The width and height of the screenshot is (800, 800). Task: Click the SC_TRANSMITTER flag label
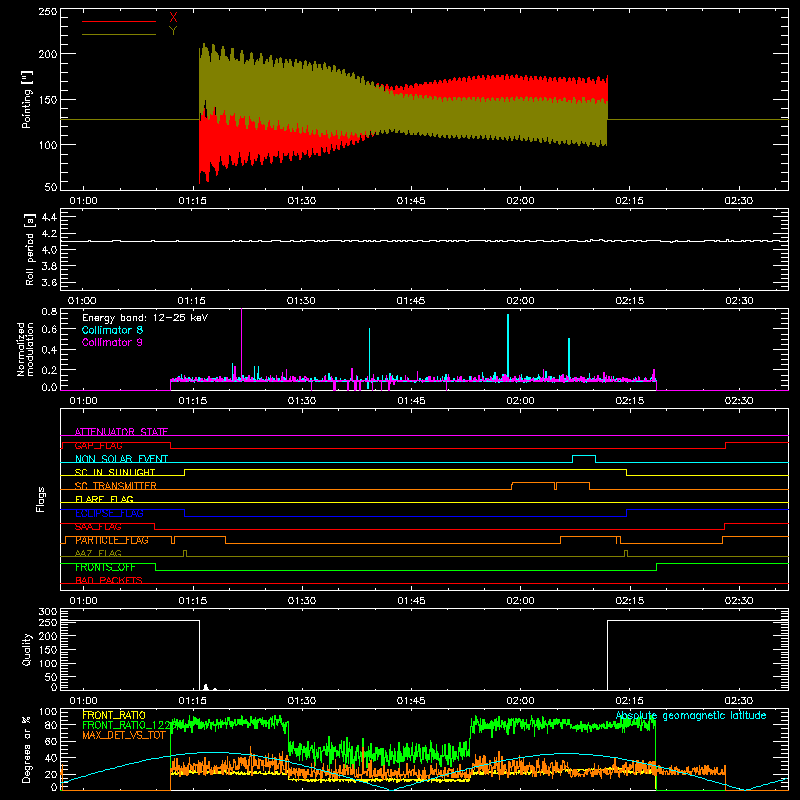click(116, 486)
